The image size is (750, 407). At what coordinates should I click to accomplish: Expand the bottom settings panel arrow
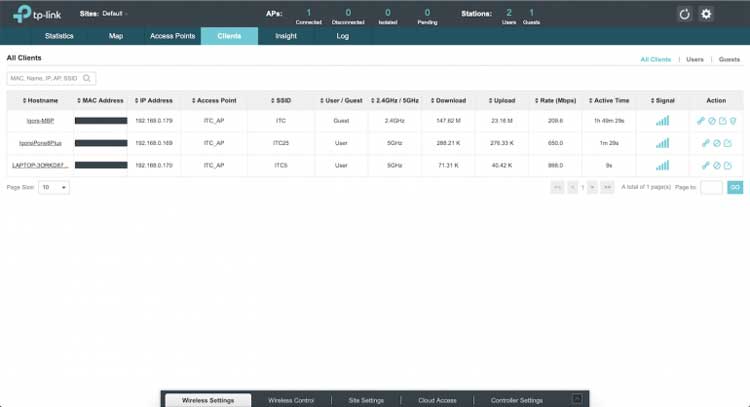pyautogui.click(x=576, y=400)
